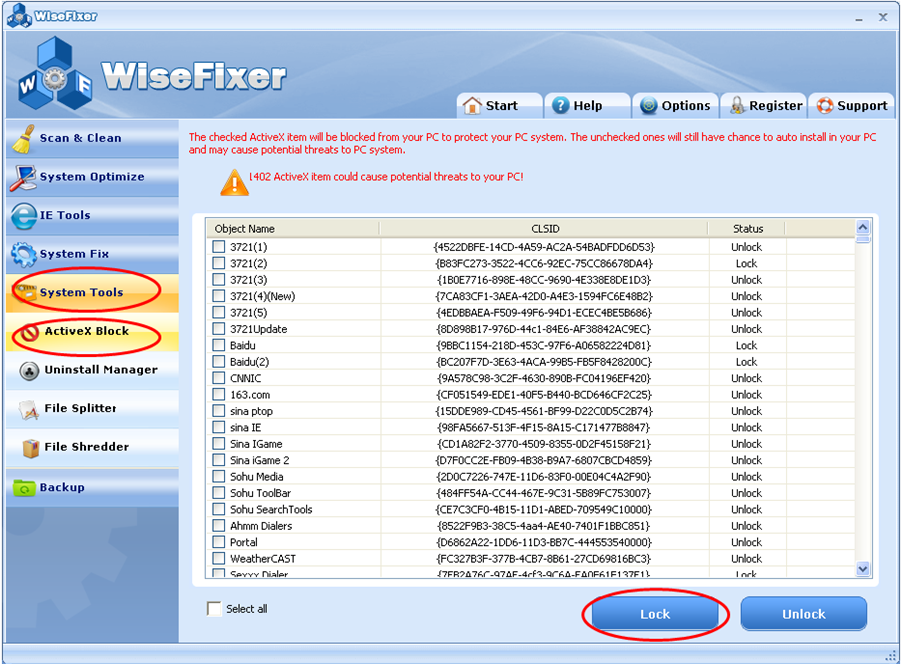This screenshot has height=664, width=901.
Task: Click the Options globe icon
Action: tap(649, 106)
